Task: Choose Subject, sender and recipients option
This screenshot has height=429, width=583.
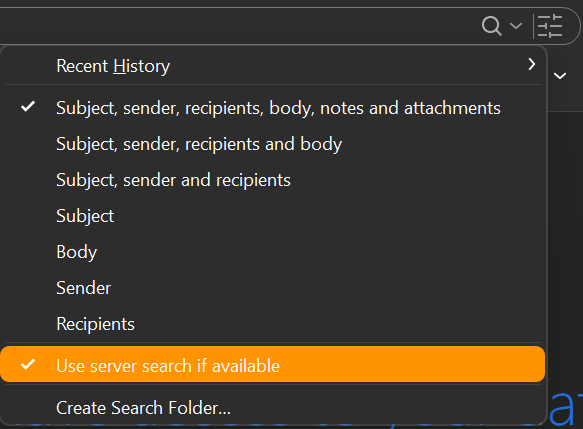Action: (x=273, y=180)
